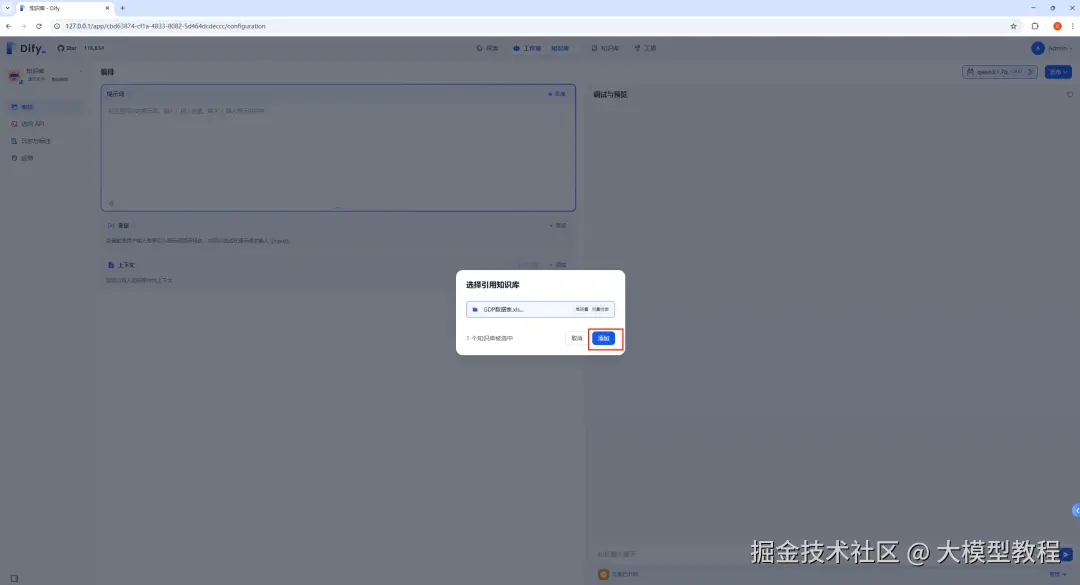Click the 取消 button in dialog

click(x=577, y=338)
